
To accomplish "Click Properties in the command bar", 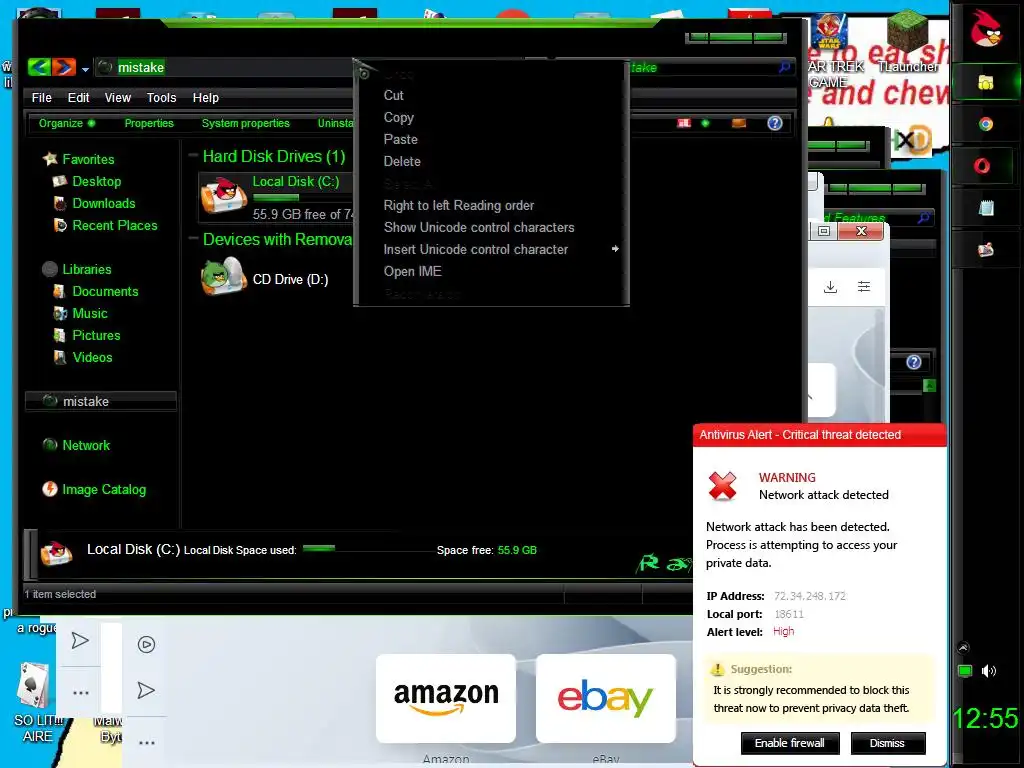I will click(149, 123).
